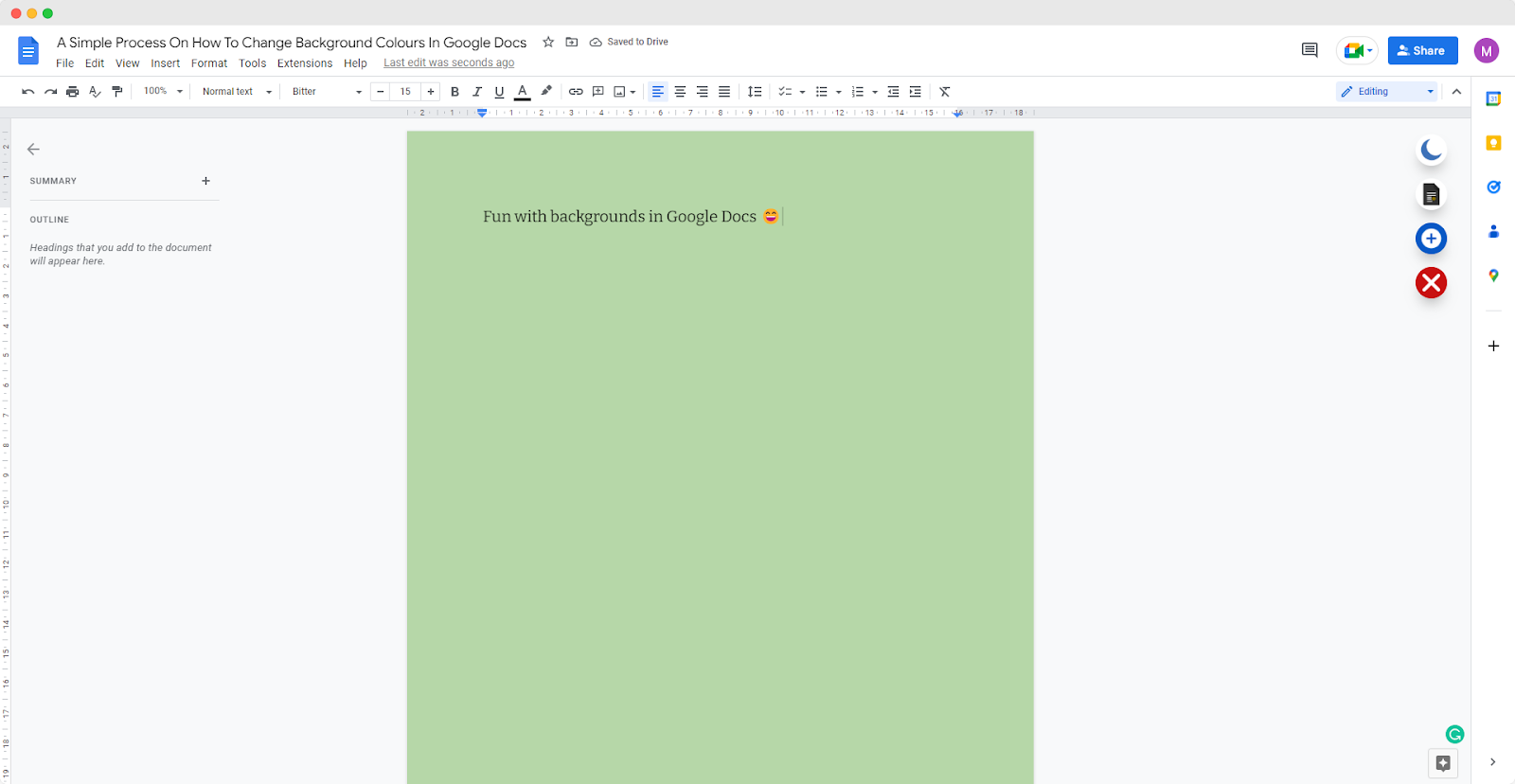This screenshot has height=784, width=1515.
Task: Toggle italic formatting
Action: click(x=477, y=92)
